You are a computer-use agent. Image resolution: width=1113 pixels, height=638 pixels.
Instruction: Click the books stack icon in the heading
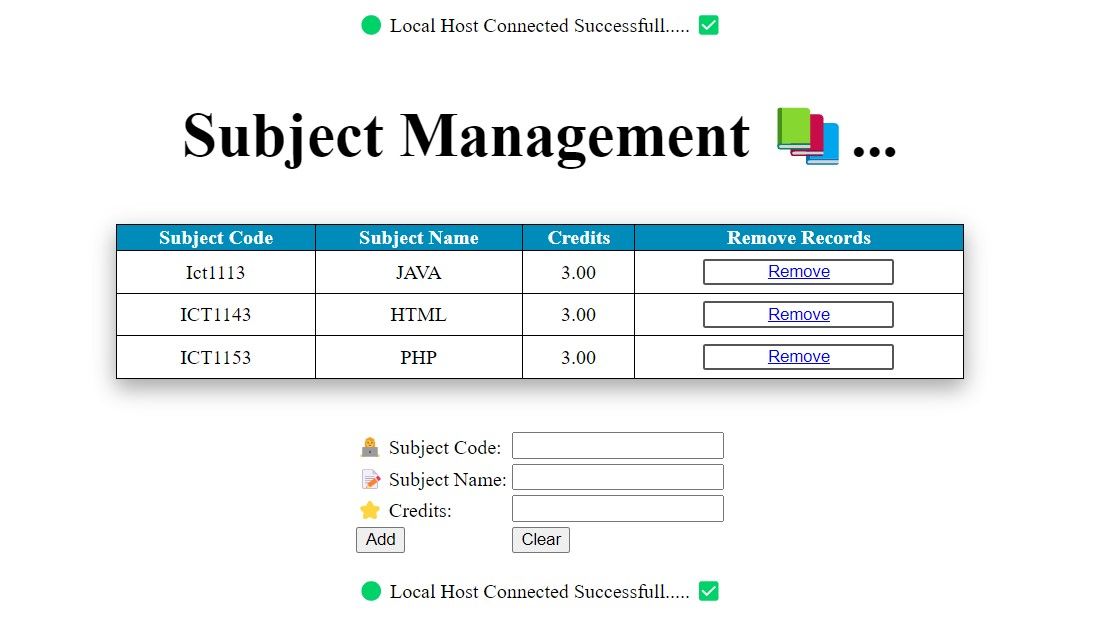pyautogui.click(x=806, y=137)
